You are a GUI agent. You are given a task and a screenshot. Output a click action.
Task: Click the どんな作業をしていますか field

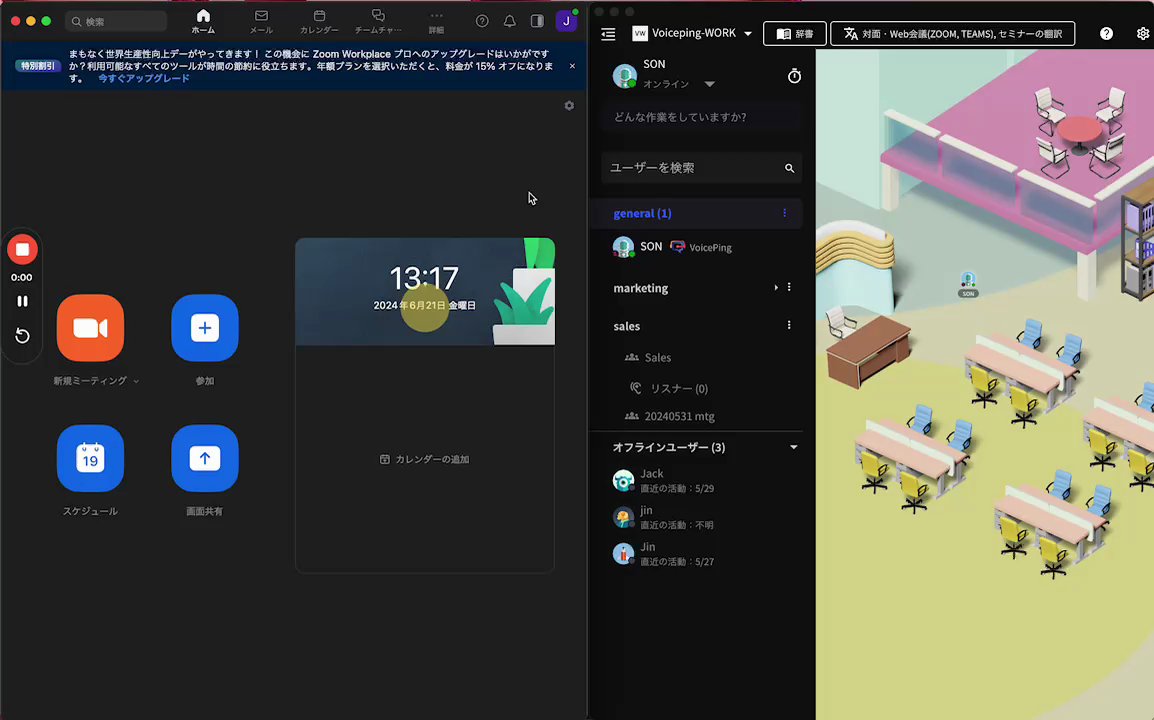(701, 117)
